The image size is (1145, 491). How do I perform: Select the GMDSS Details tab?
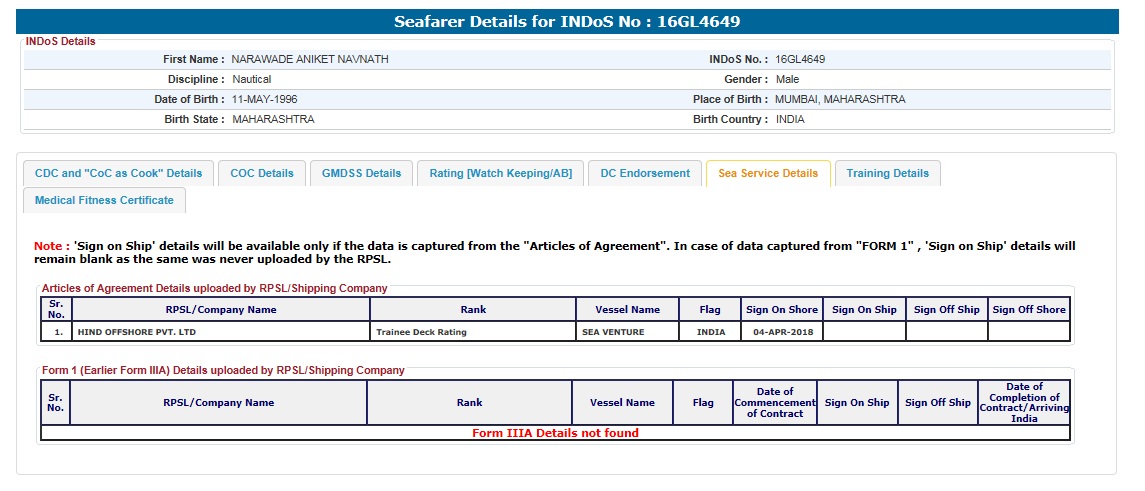click(x=361, y=173)
